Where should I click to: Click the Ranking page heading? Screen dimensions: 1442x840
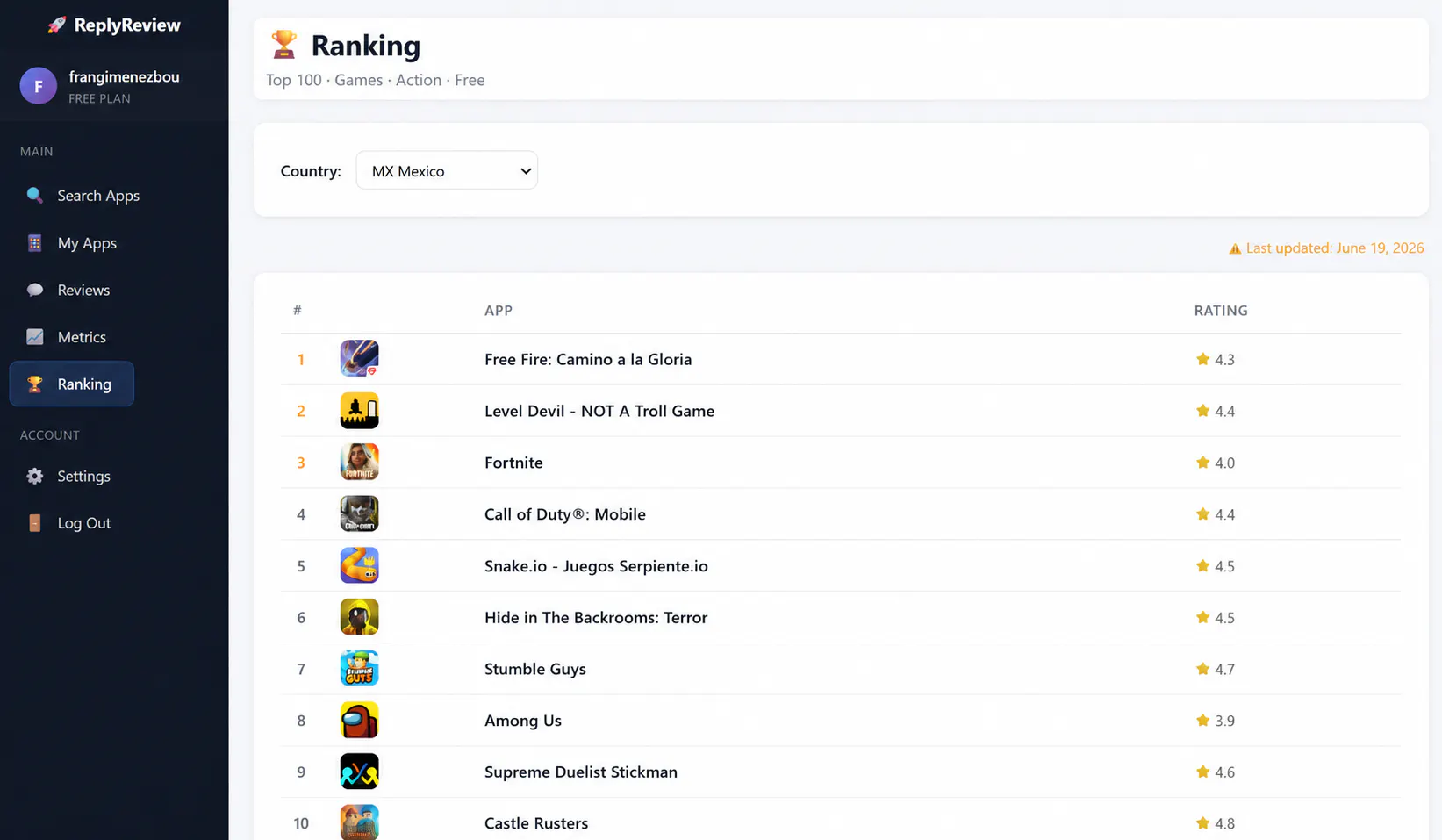tap(366, 45)
